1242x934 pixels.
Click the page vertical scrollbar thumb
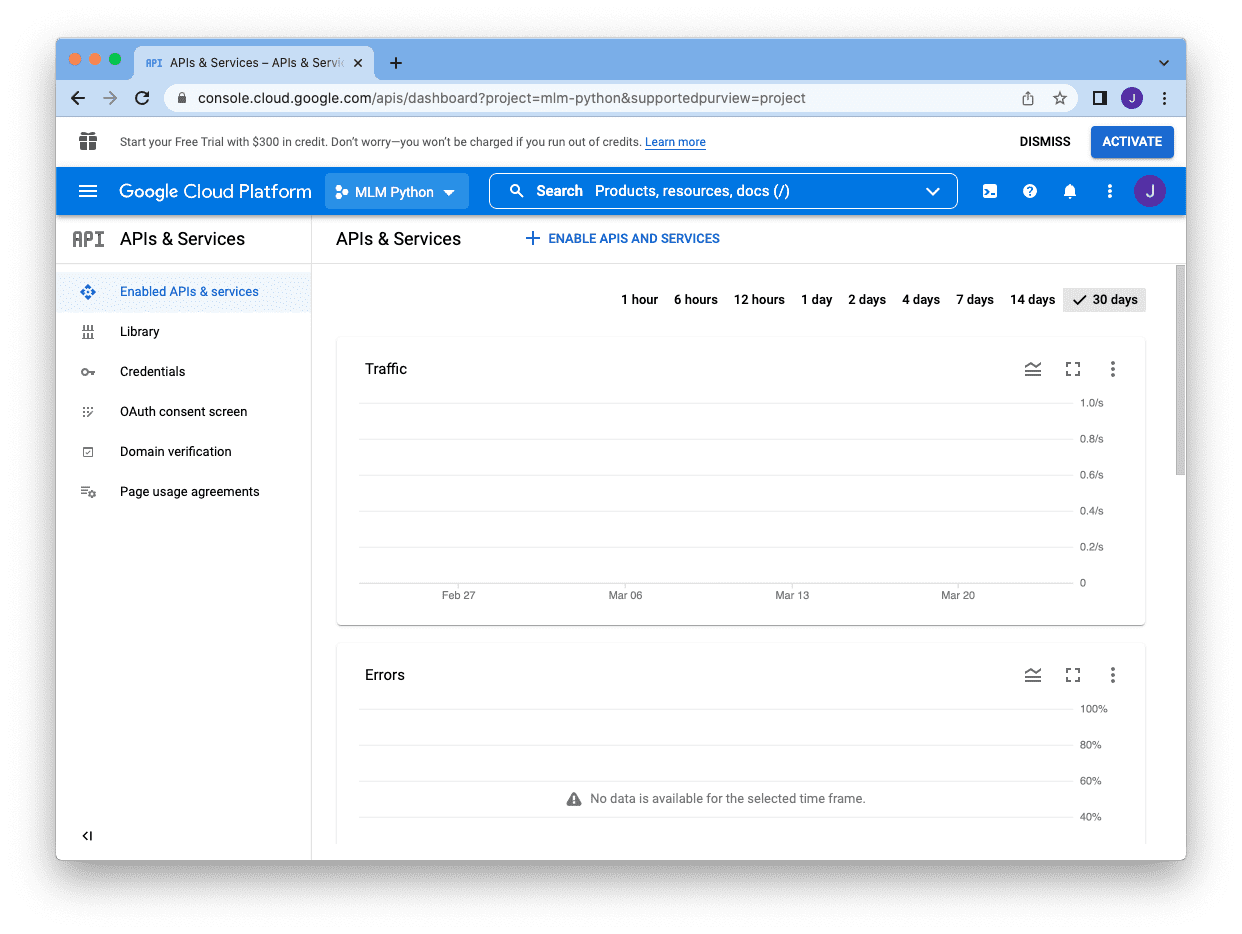(1180, 370)
